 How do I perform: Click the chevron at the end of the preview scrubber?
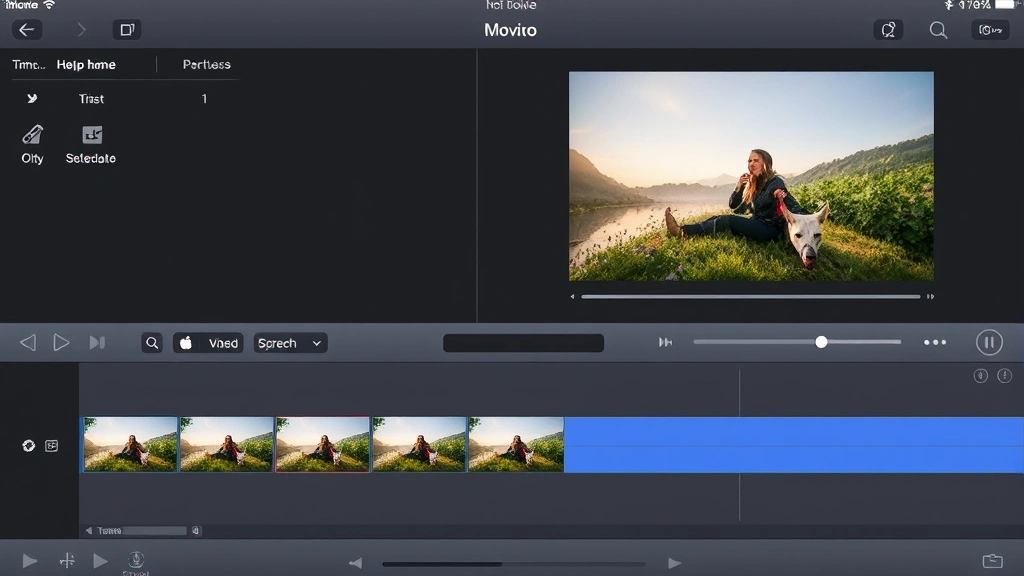point(930,296)
